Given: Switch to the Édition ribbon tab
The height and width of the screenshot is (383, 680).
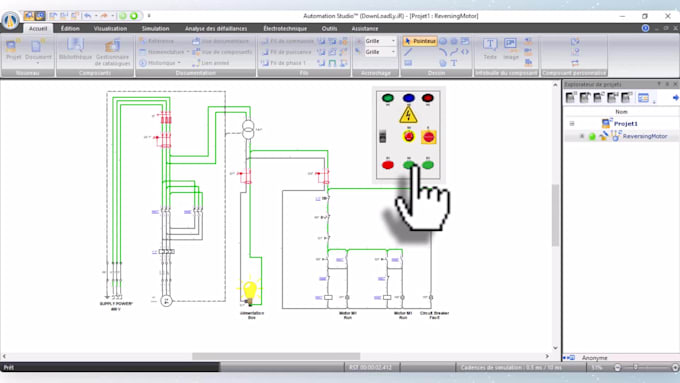Looking at the screenshot, I should (70, 28).
